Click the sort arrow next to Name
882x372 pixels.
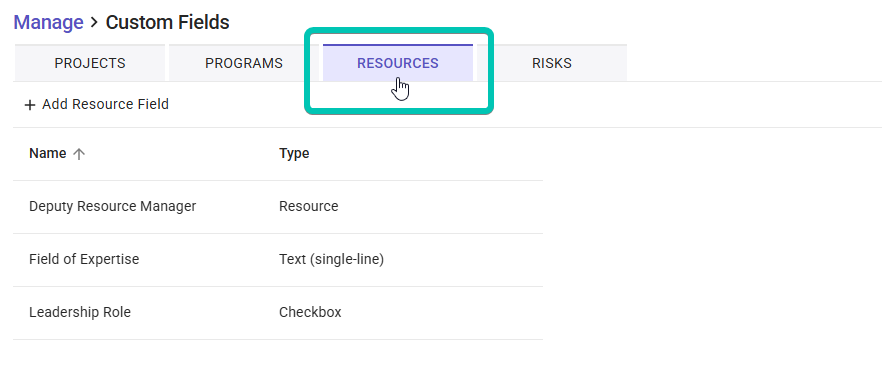click(79, 154)
